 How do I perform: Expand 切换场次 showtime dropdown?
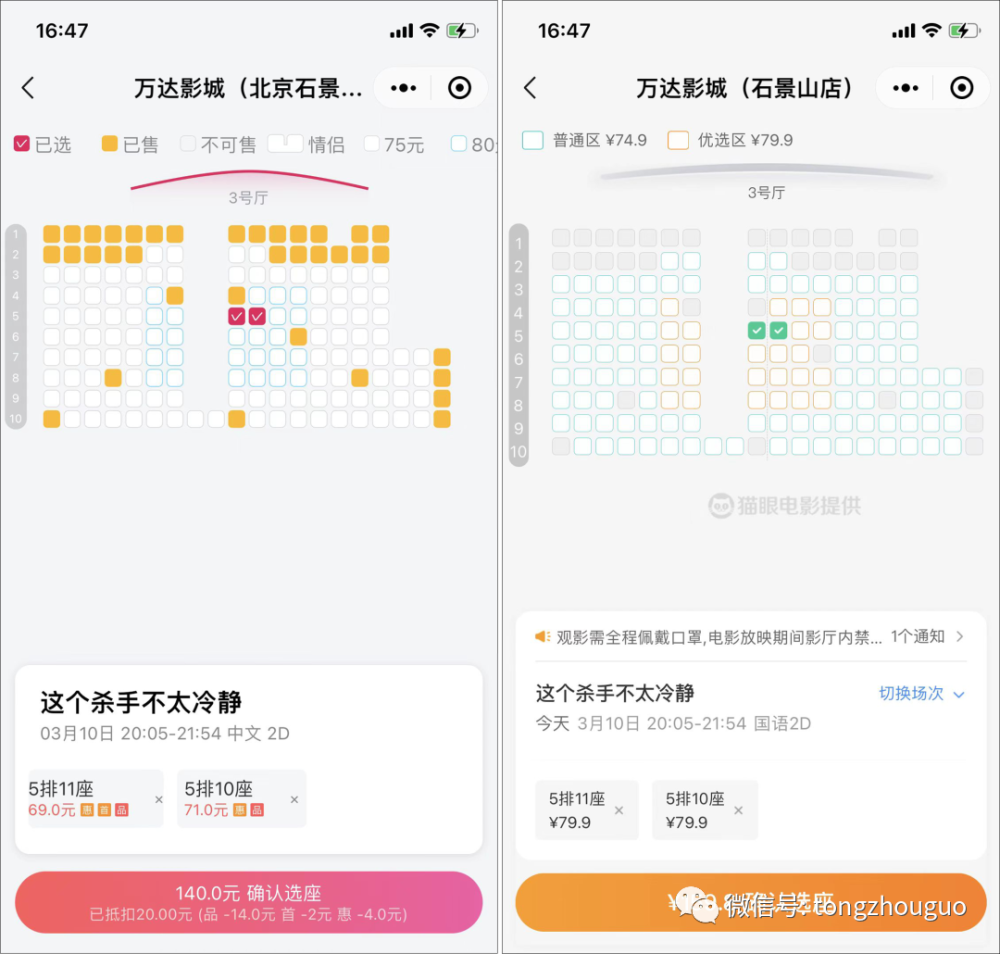(x=922, y=693)
